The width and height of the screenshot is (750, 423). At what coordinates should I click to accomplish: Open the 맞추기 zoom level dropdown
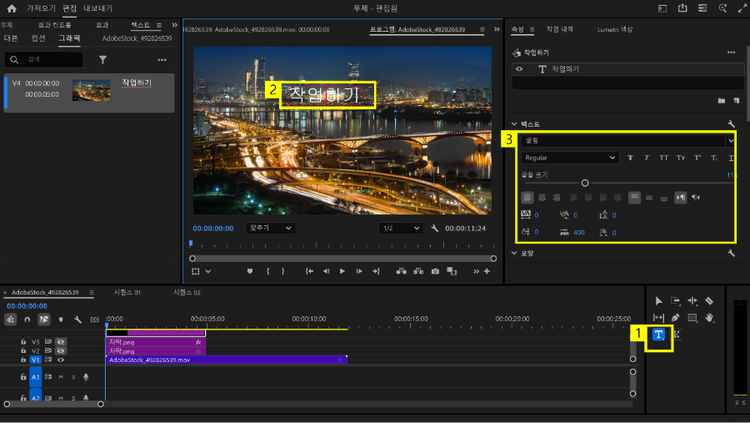(x=271, y=228)
